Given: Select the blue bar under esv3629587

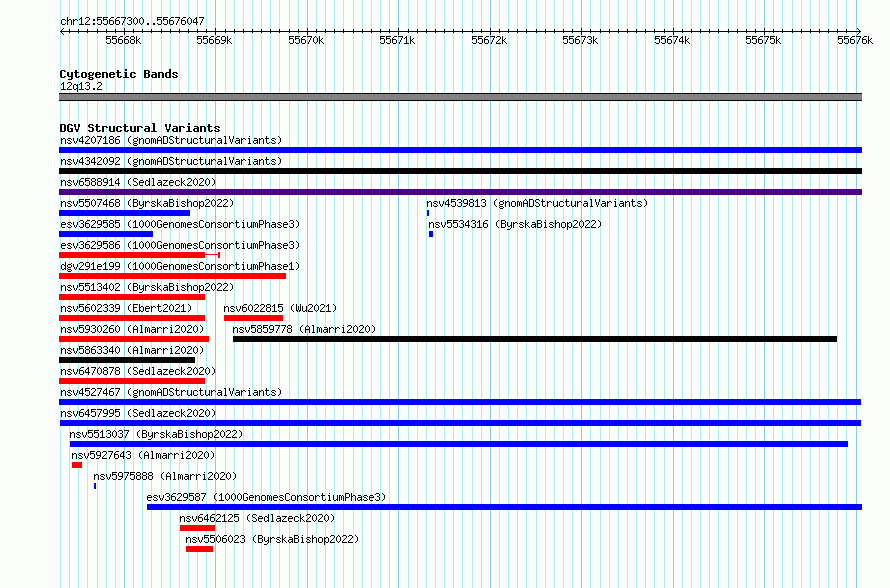Looking at the screenshot, I should point(505,507).
